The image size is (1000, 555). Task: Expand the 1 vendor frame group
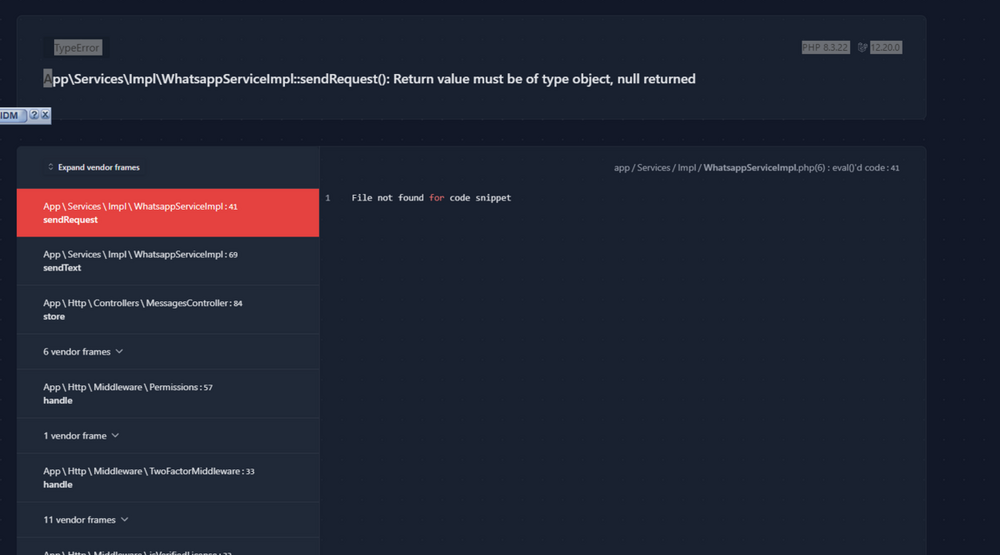point(168,436)
